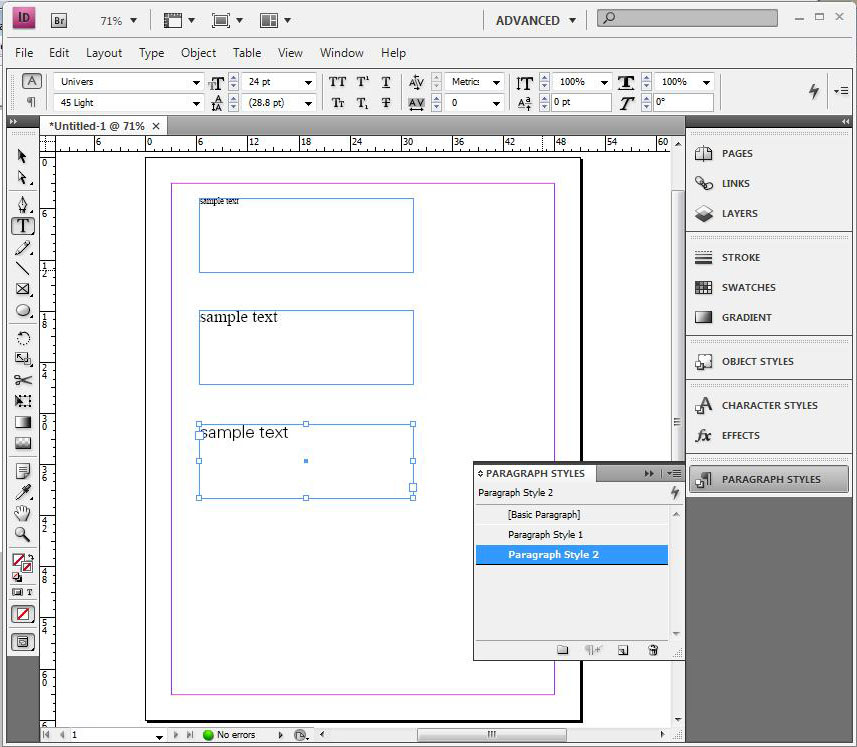
Task: Open the CHARACTER STYLES panel
Action: click(x=768, y=405)
